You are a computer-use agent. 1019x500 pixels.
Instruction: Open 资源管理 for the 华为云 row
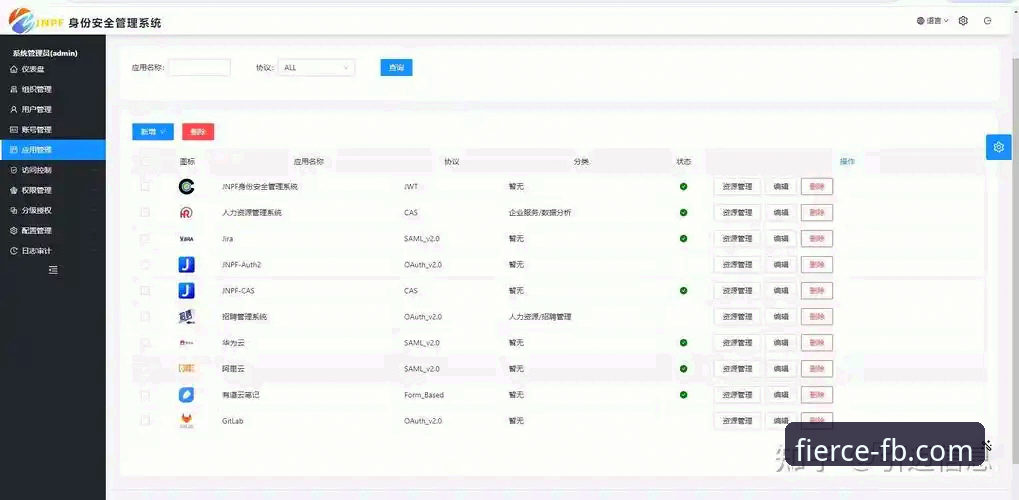click(x=737, y=343)
